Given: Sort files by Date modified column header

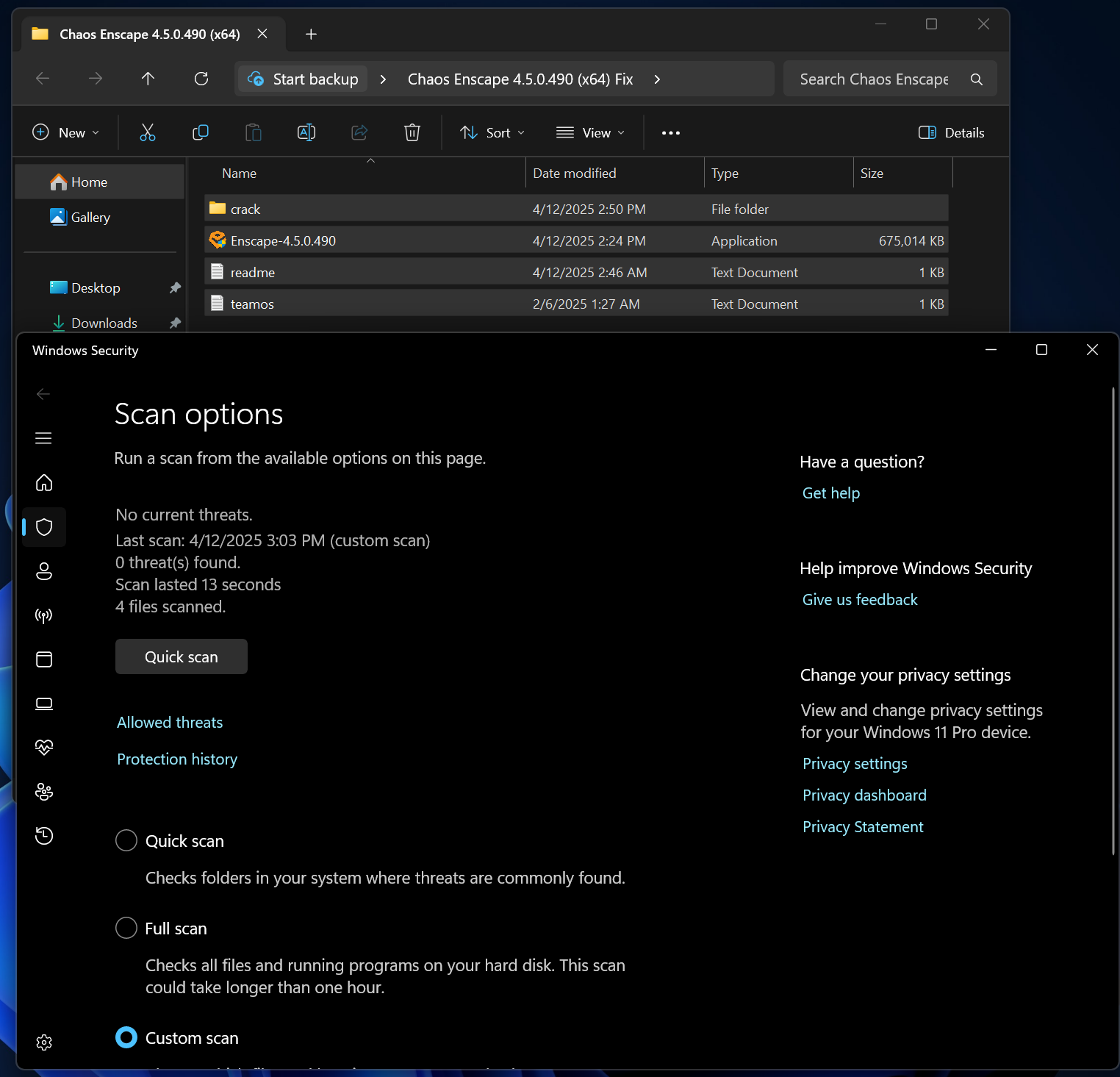Looking at the screenshot, I should click(574, 173).
